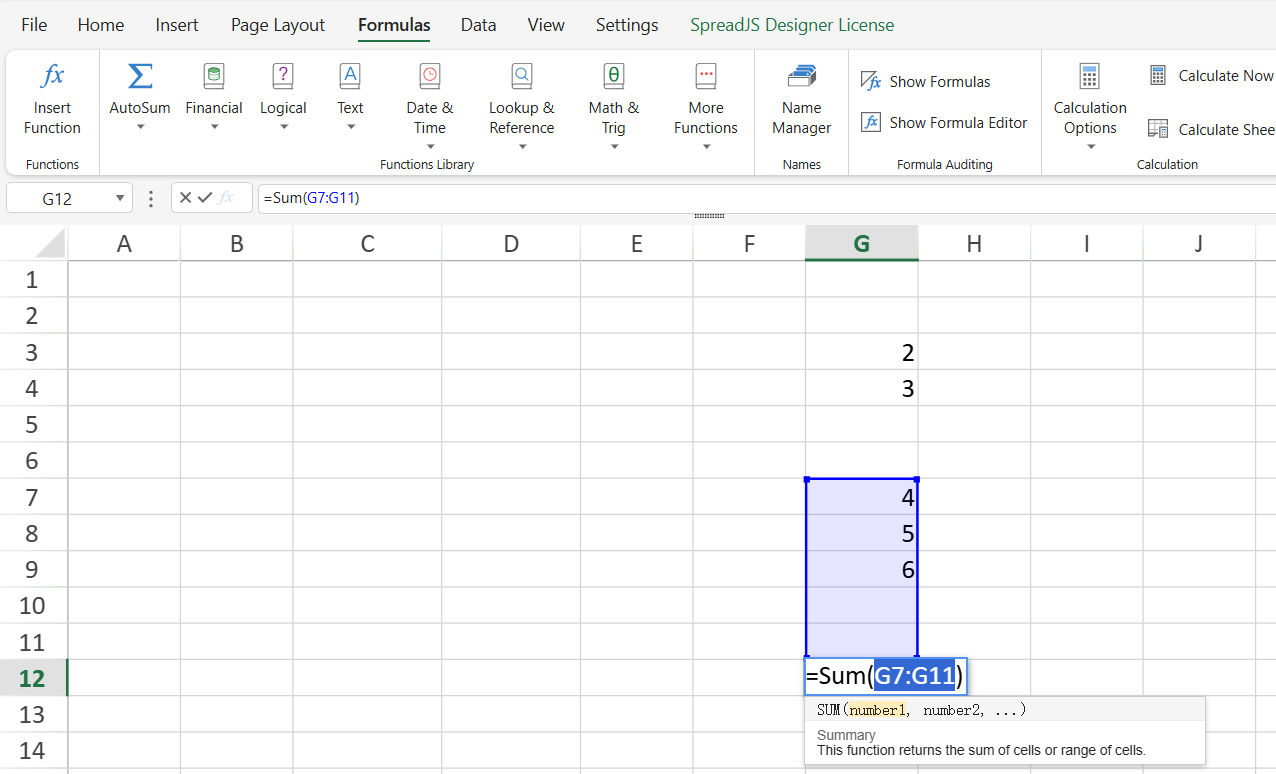Click the fx icon in the formula bar
Image resolution: width=1276 pixels, height=774 pixels.
(x=227, y=198)
